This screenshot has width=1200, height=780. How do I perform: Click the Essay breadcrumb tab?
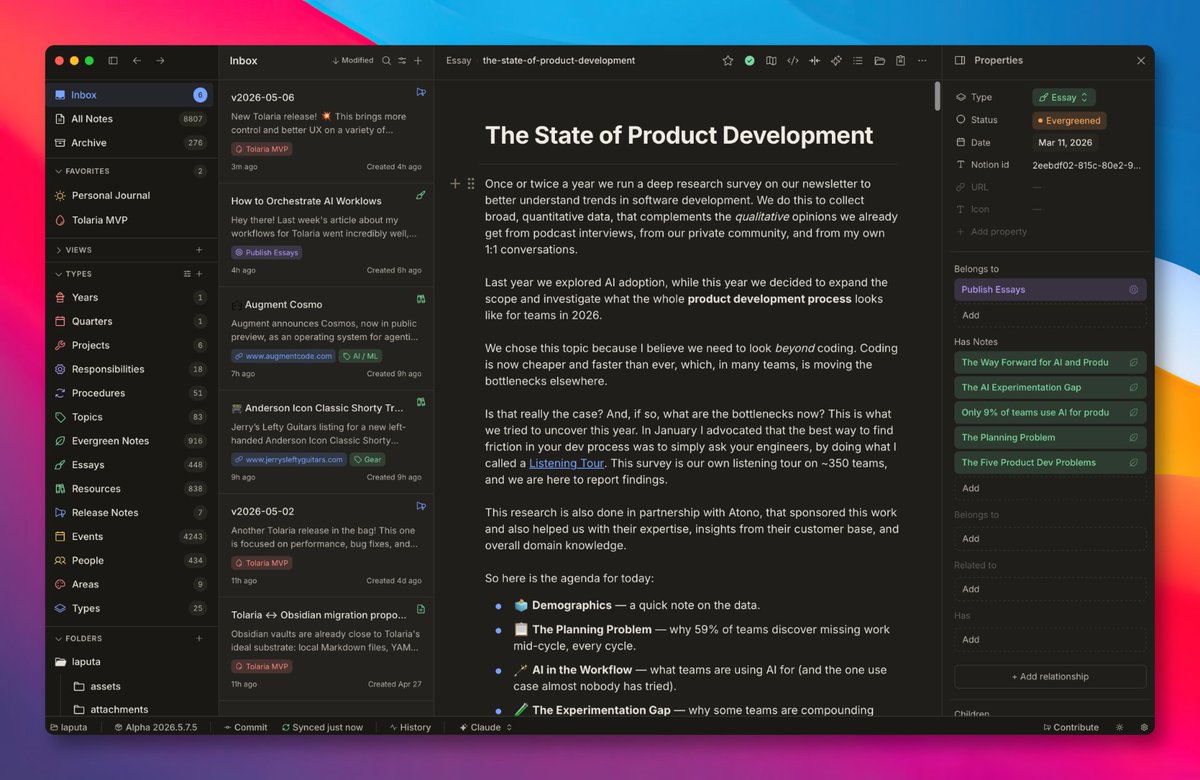coord(458,60)
